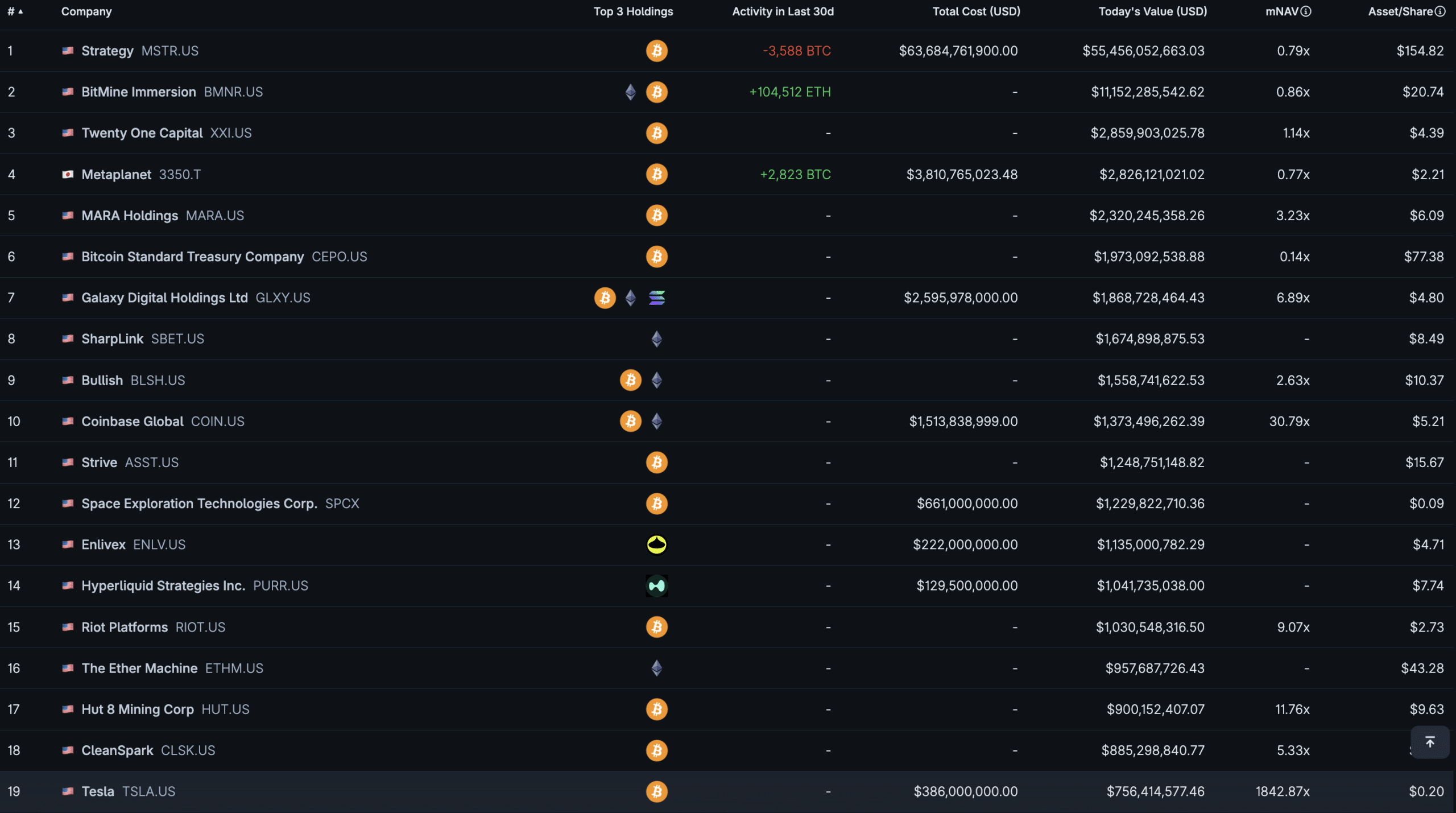Click Hyperliquid token icon in Hyperliquid Strategies row

[656, 585]
